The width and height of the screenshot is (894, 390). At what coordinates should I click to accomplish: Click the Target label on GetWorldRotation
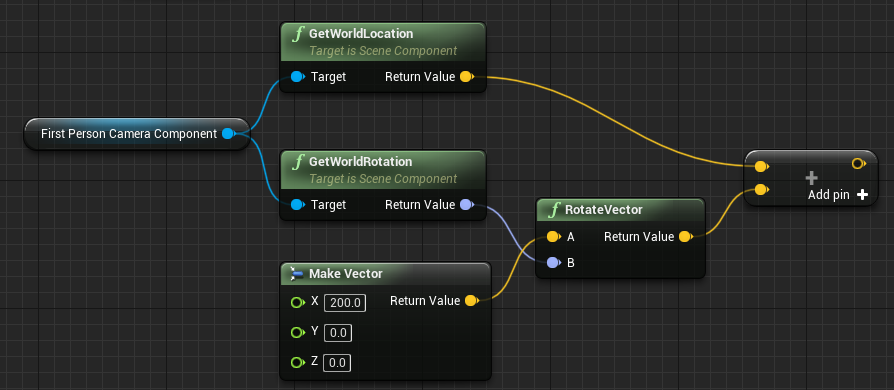[x=328, y=204]
